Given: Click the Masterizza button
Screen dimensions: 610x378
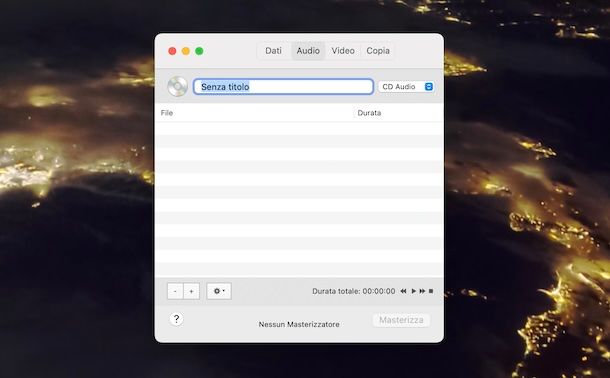Looking at the screenshot, I should [x=401, y=320].
